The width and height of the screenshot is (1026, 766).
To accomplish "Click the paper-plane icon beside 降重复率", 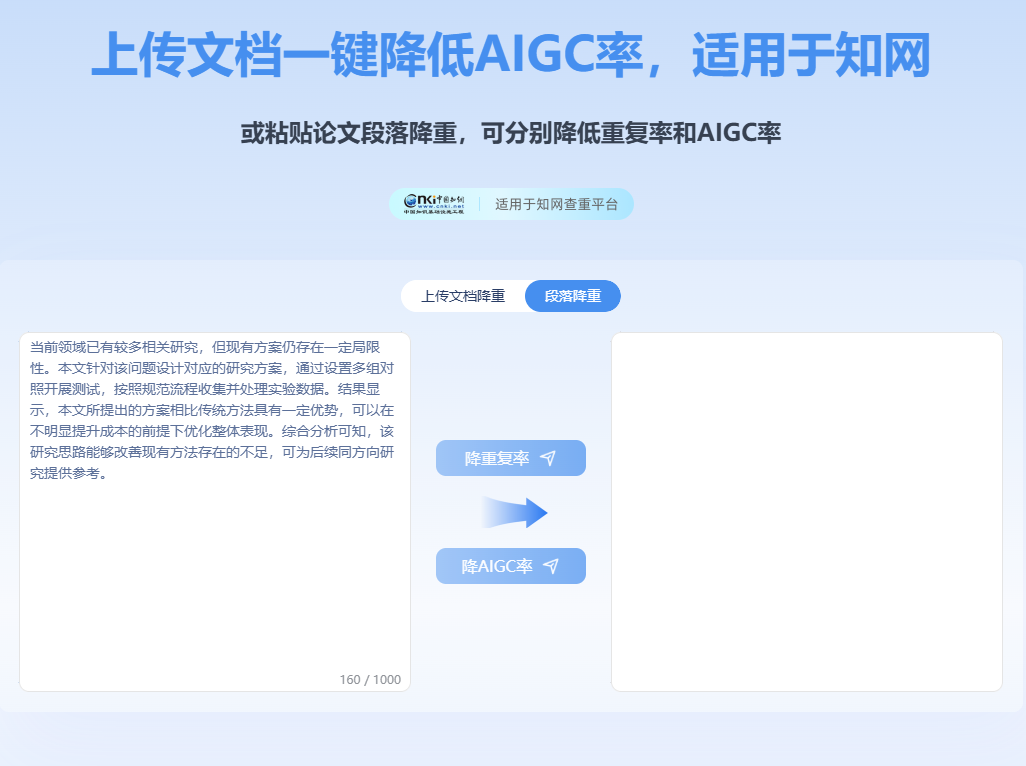I will 548,458.
